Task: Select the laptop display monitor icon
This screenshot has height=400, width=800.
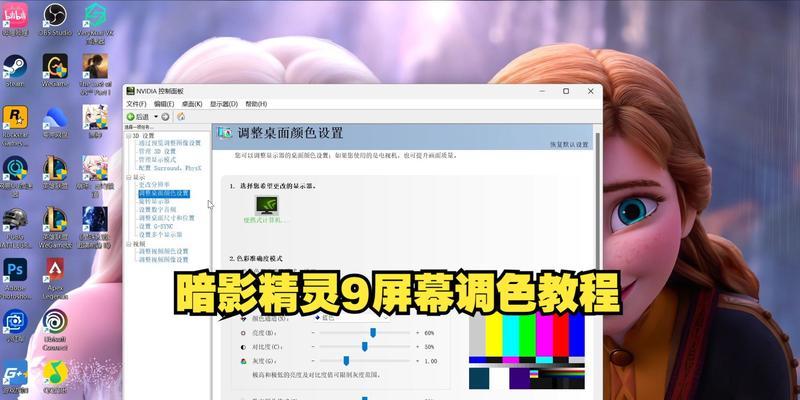Action: 266,205
